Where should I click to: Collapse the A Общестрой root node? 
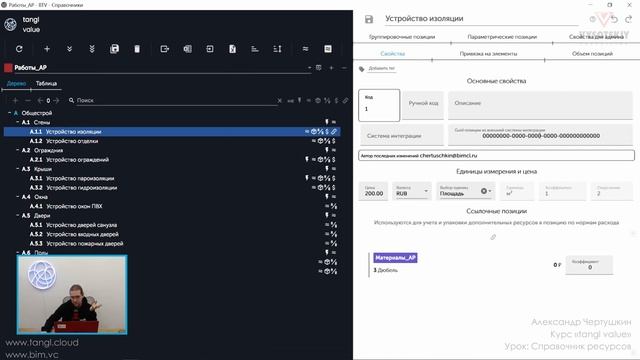click(9, 113)
